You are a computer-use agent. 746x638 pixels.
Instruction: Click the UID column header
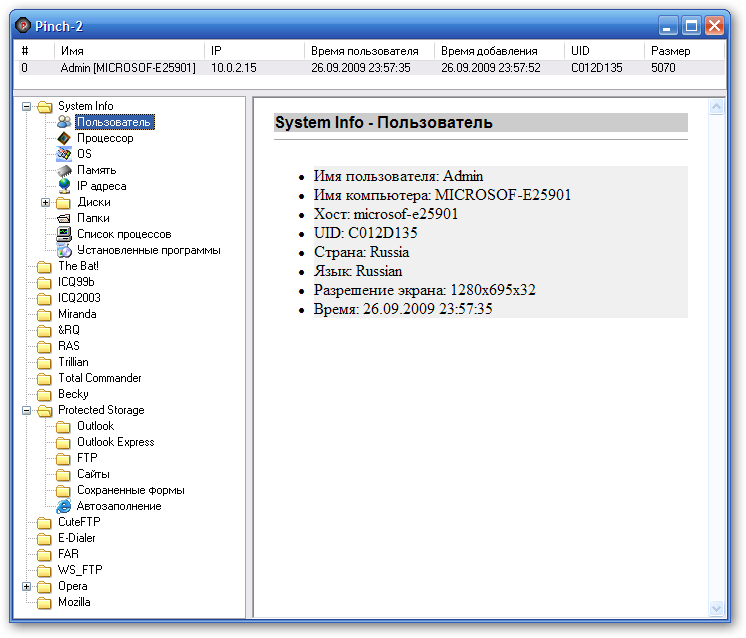point(605,51)
